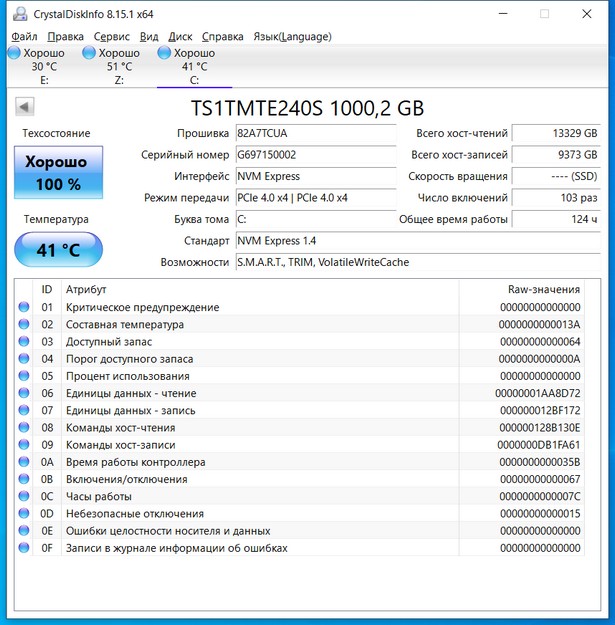Click raw value 0000000000015
Image resolution: width=615 pixels, height=625 pixels.
[540, 513]
